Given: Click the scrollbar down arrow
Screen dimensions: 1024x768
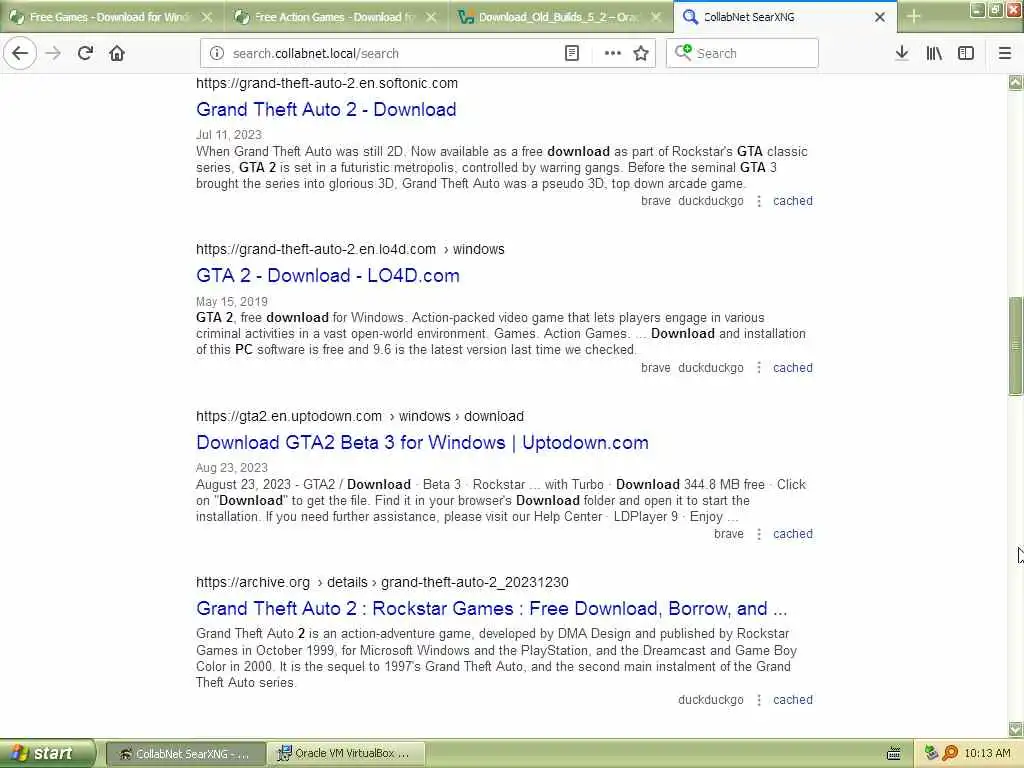Looking at the screenshot, I should coord(1015,729).
